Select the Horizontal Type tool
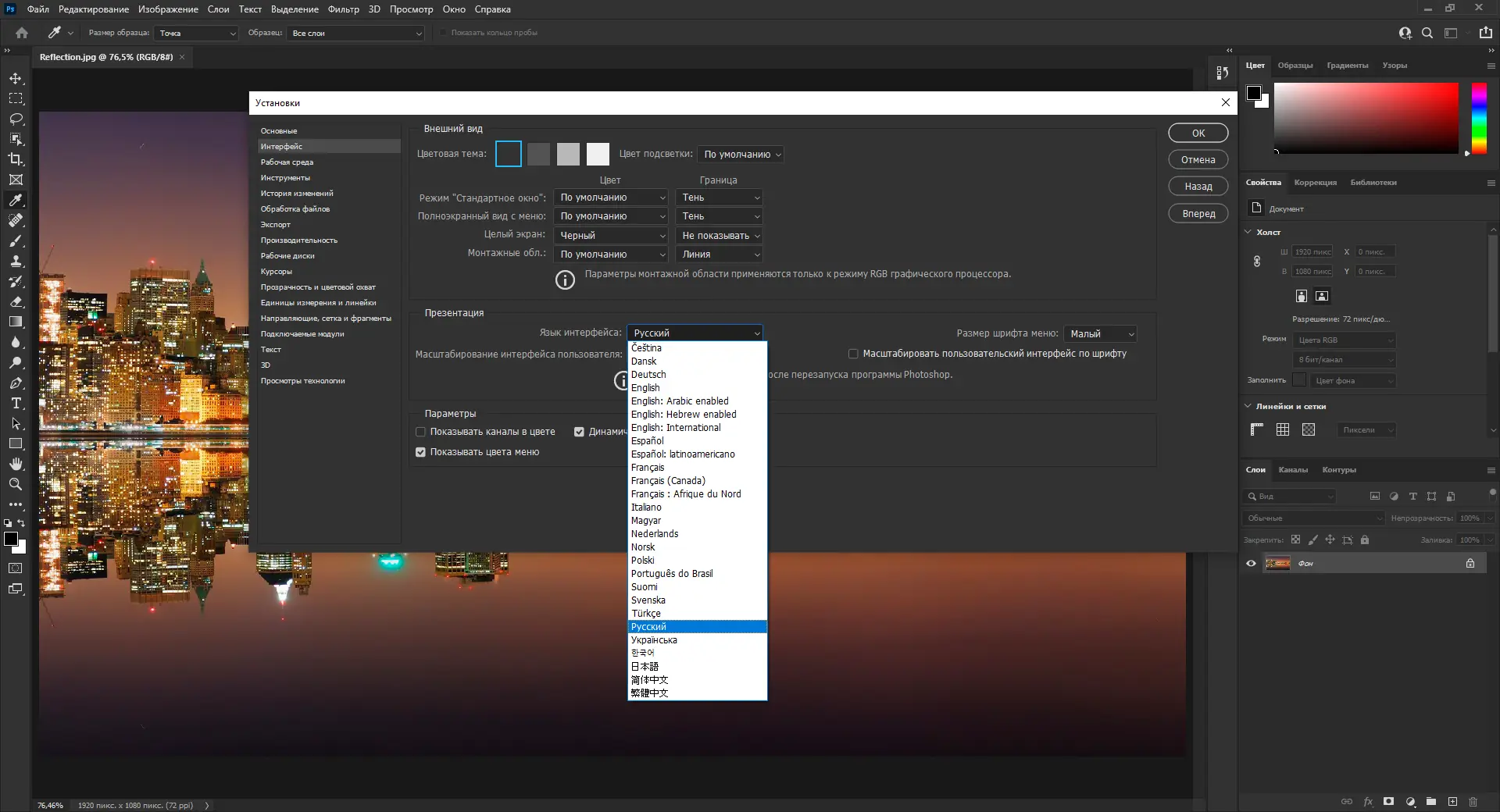Screen dimensions: 1500x812 [16, 403]
